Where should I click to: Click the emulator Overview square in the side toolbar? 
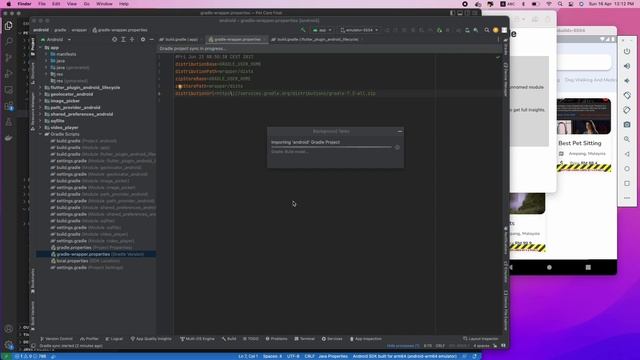click(627, 183)
